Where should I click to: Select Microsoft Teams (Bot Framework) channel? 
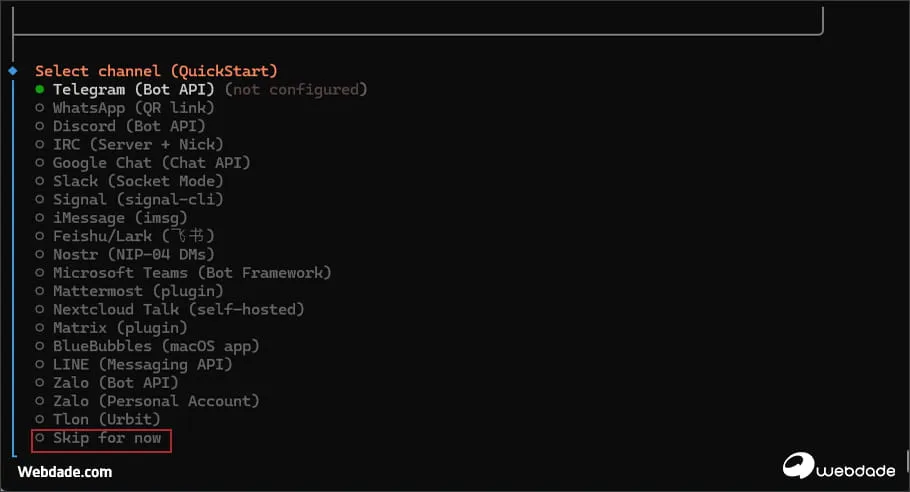point(192,273)
